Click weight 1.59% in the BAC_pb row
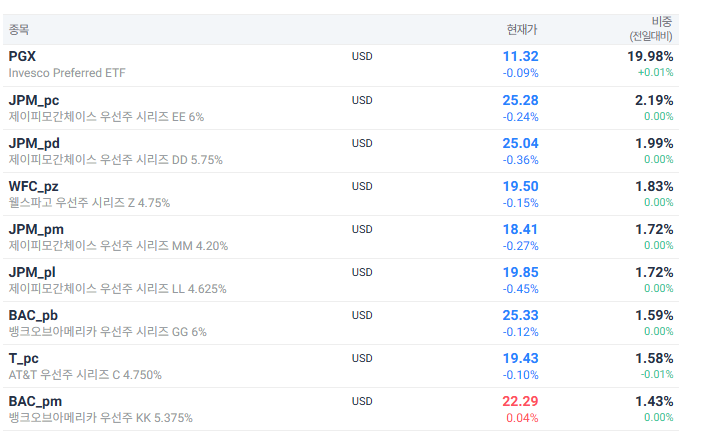 click(x=654, y=315)
